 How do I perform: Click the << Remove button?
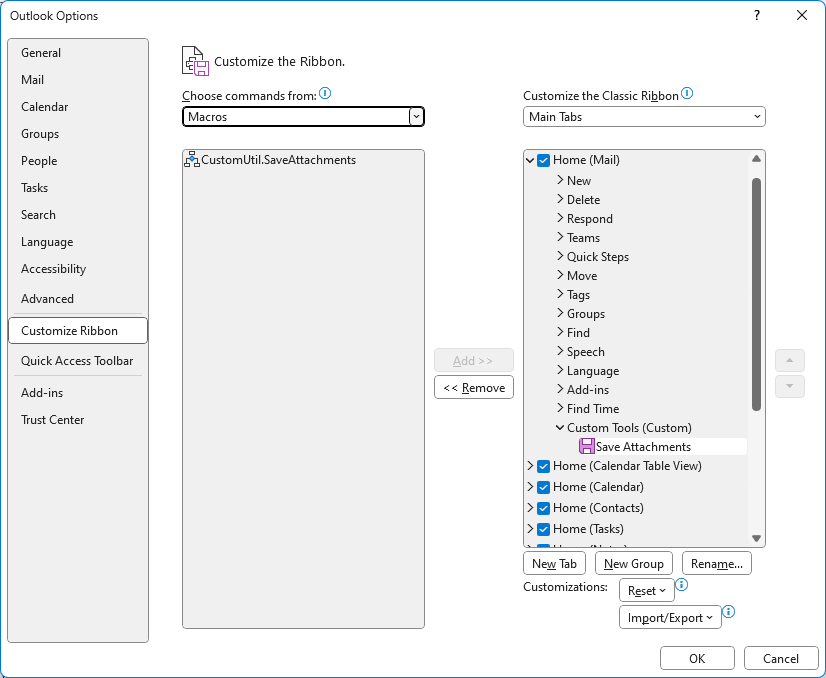coord(474,388)
